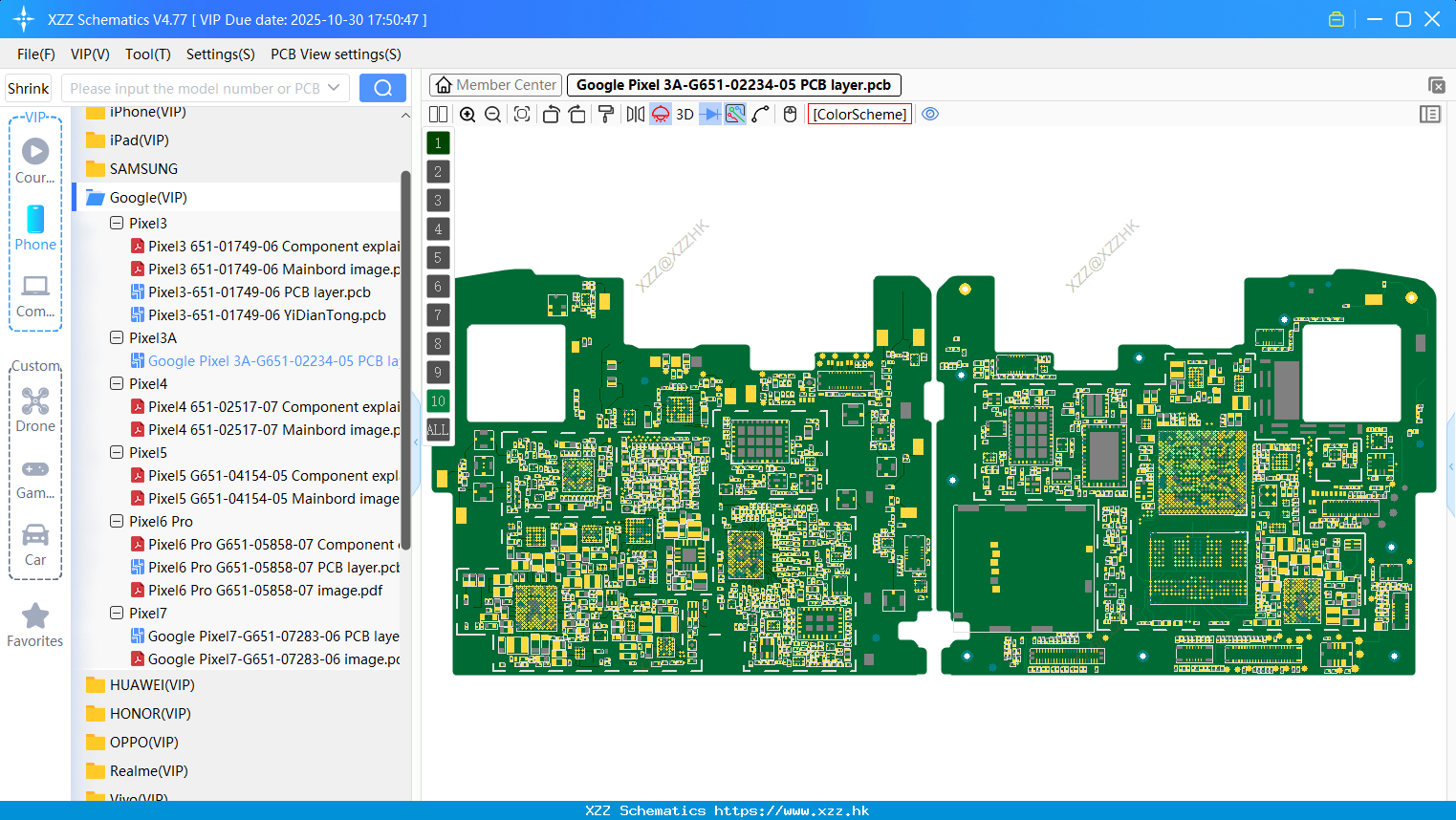Viewport: 1456px width, 820px height.
Task: Toggle the eye visibility icon
Action: pos(930,115)
